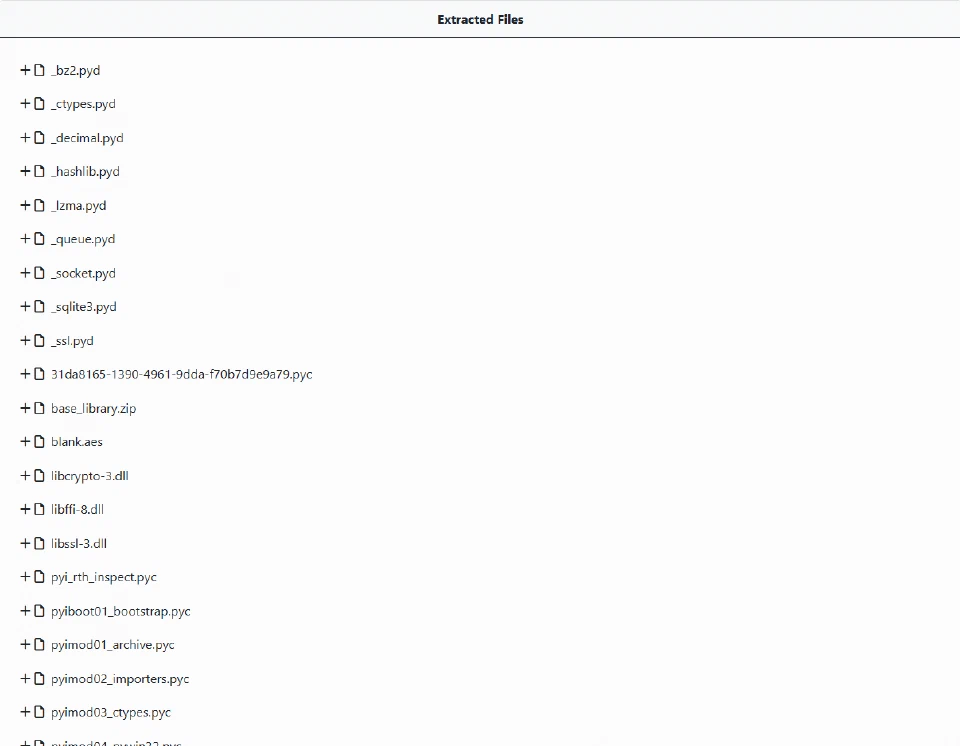Viewport: 960px width, 746px height.
Task: Click the file icon beside blank.aes
Action: (x=40, y=442)
